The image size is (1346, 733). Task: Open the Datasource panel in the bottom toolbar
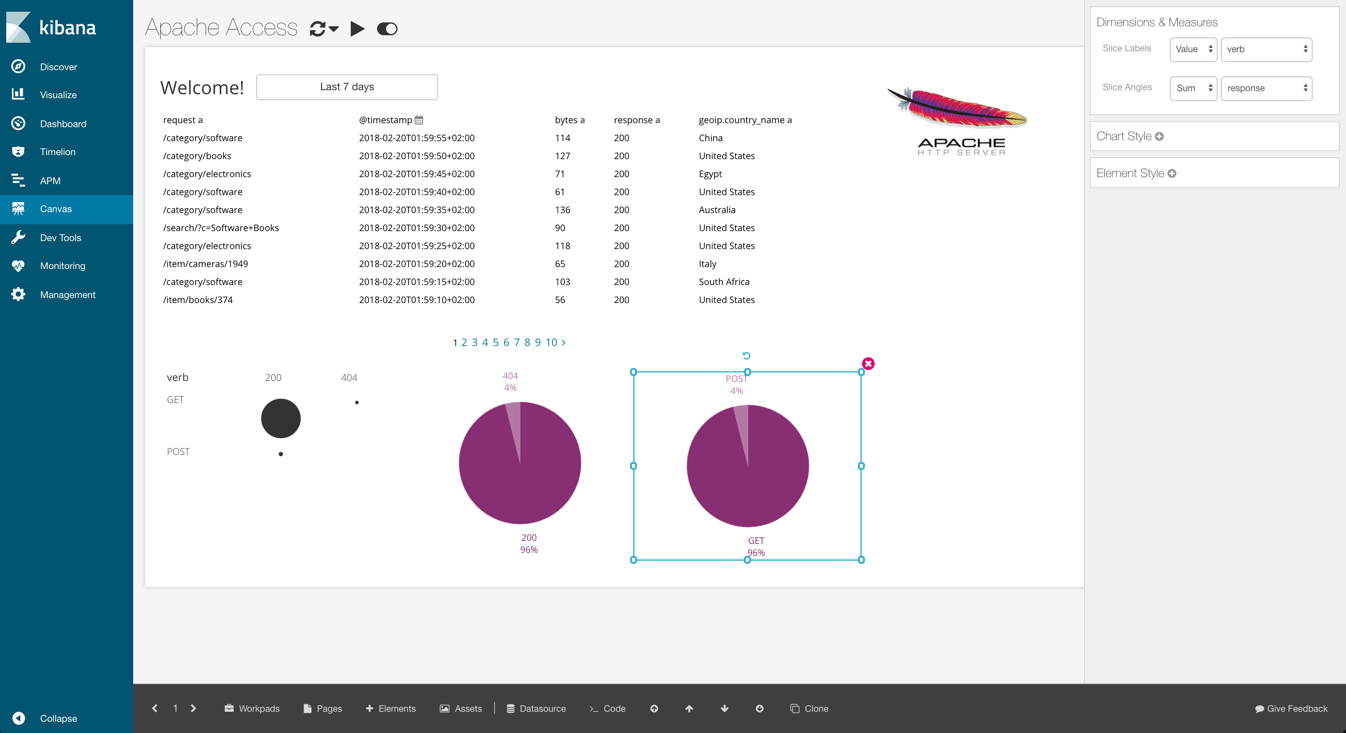click(536, 708)
